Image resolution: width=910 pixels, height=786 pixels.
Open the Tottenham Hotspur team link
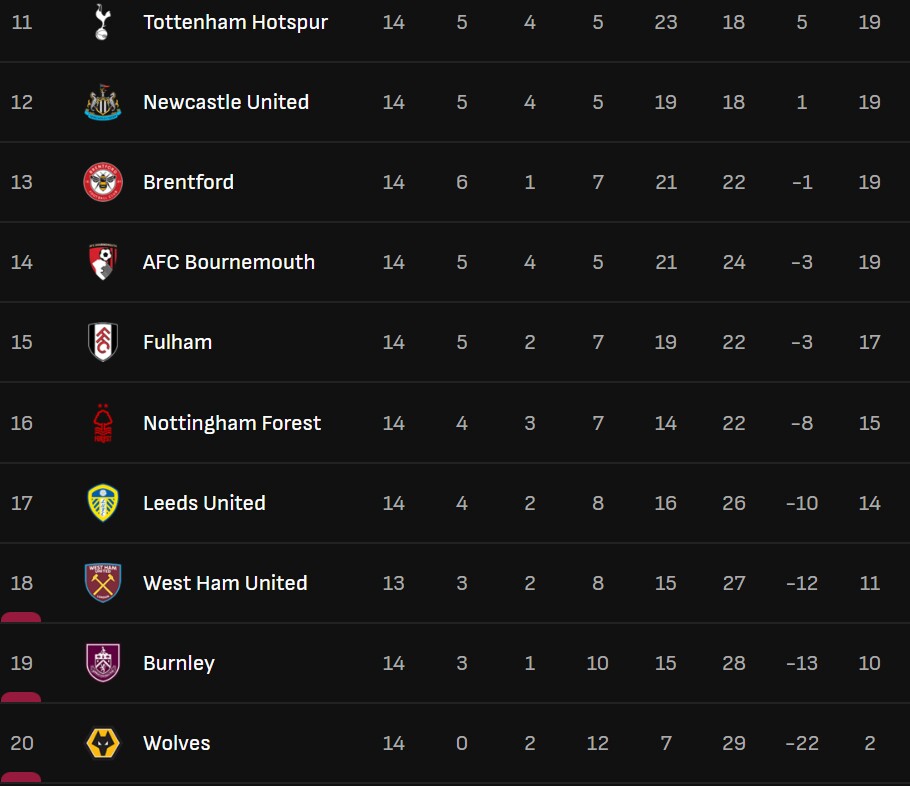[235, 22]
